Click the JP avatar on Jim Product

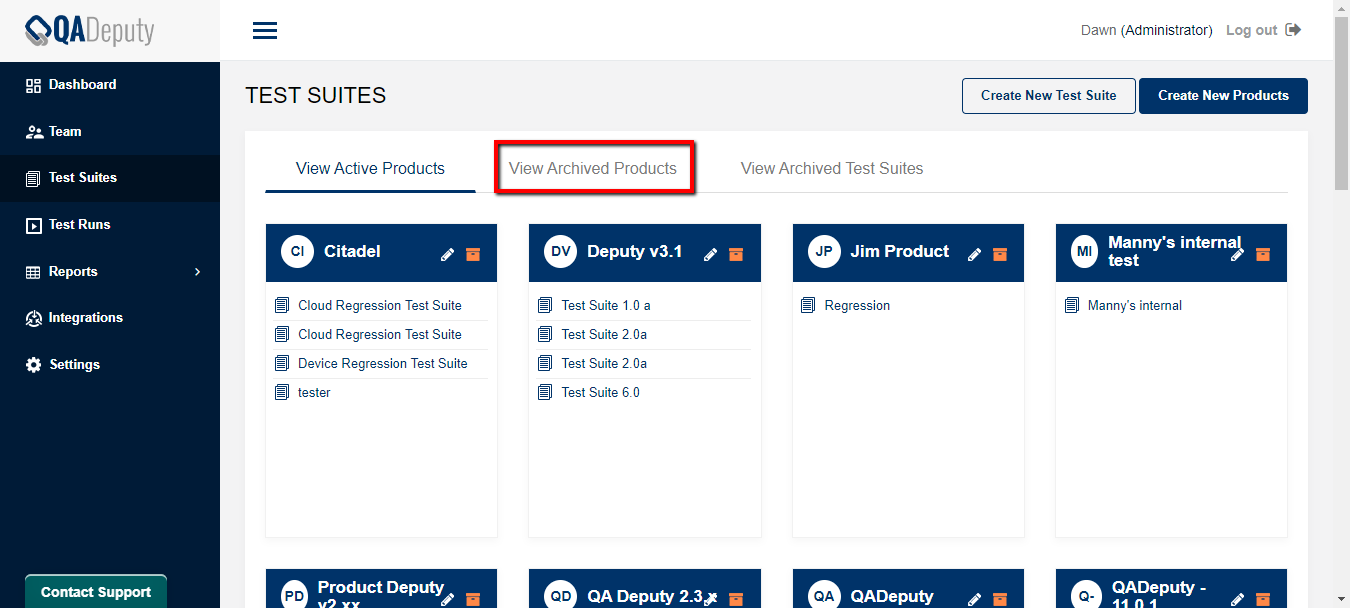tap(824, 252)
